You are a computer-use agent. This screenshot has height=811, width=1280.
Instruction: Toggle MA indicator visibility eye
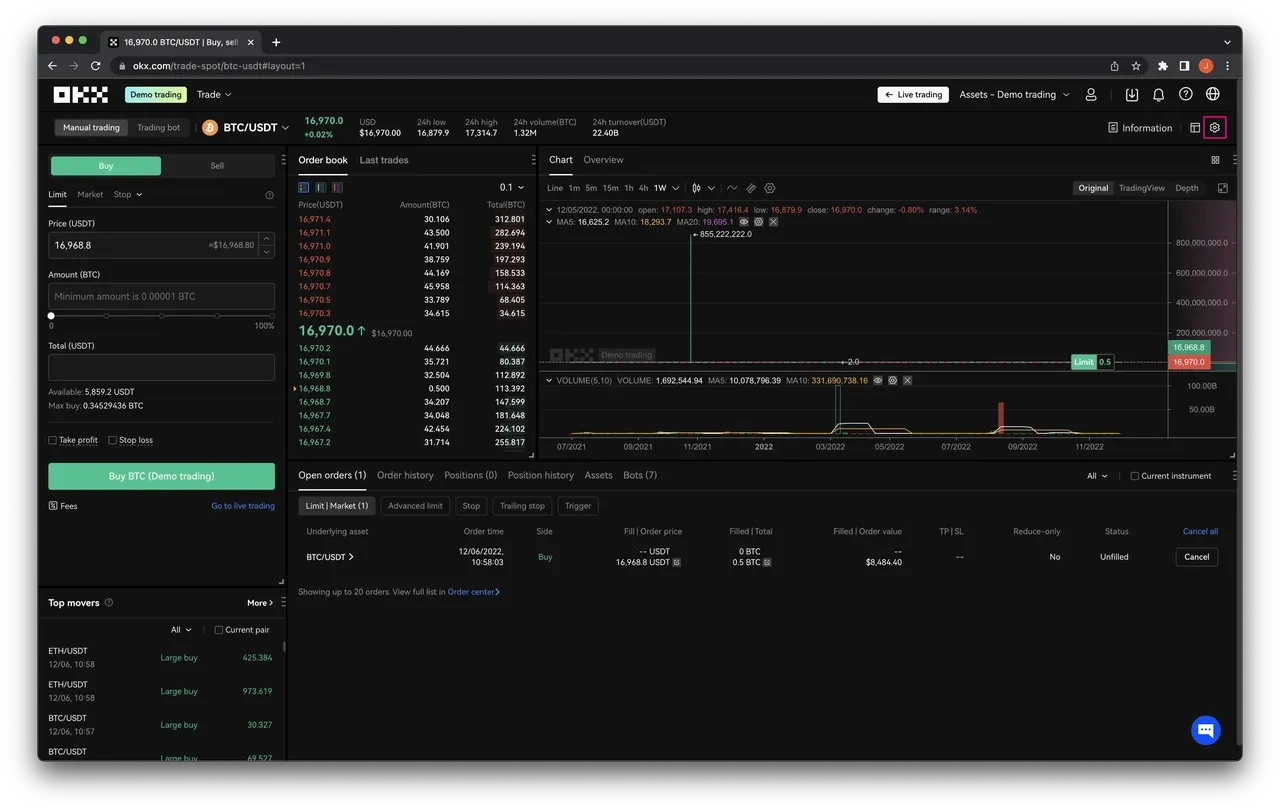pos(744,222)
